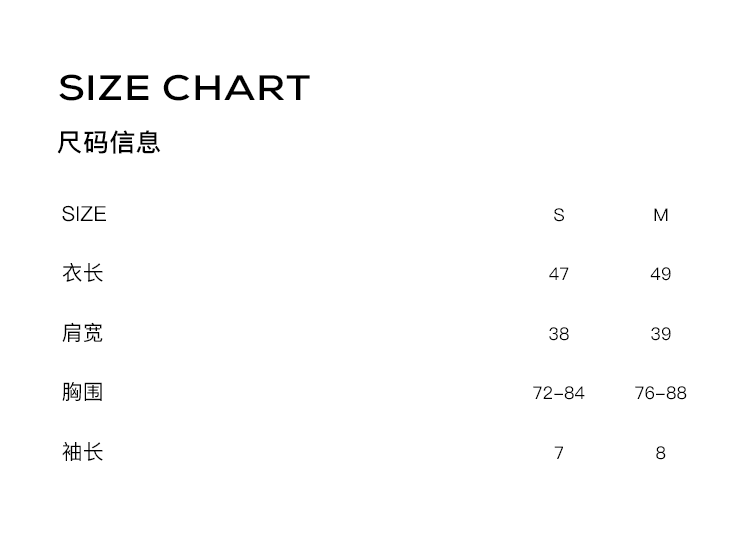Click the 衣长 row label
750x544 pixels.
pos(83,273)
